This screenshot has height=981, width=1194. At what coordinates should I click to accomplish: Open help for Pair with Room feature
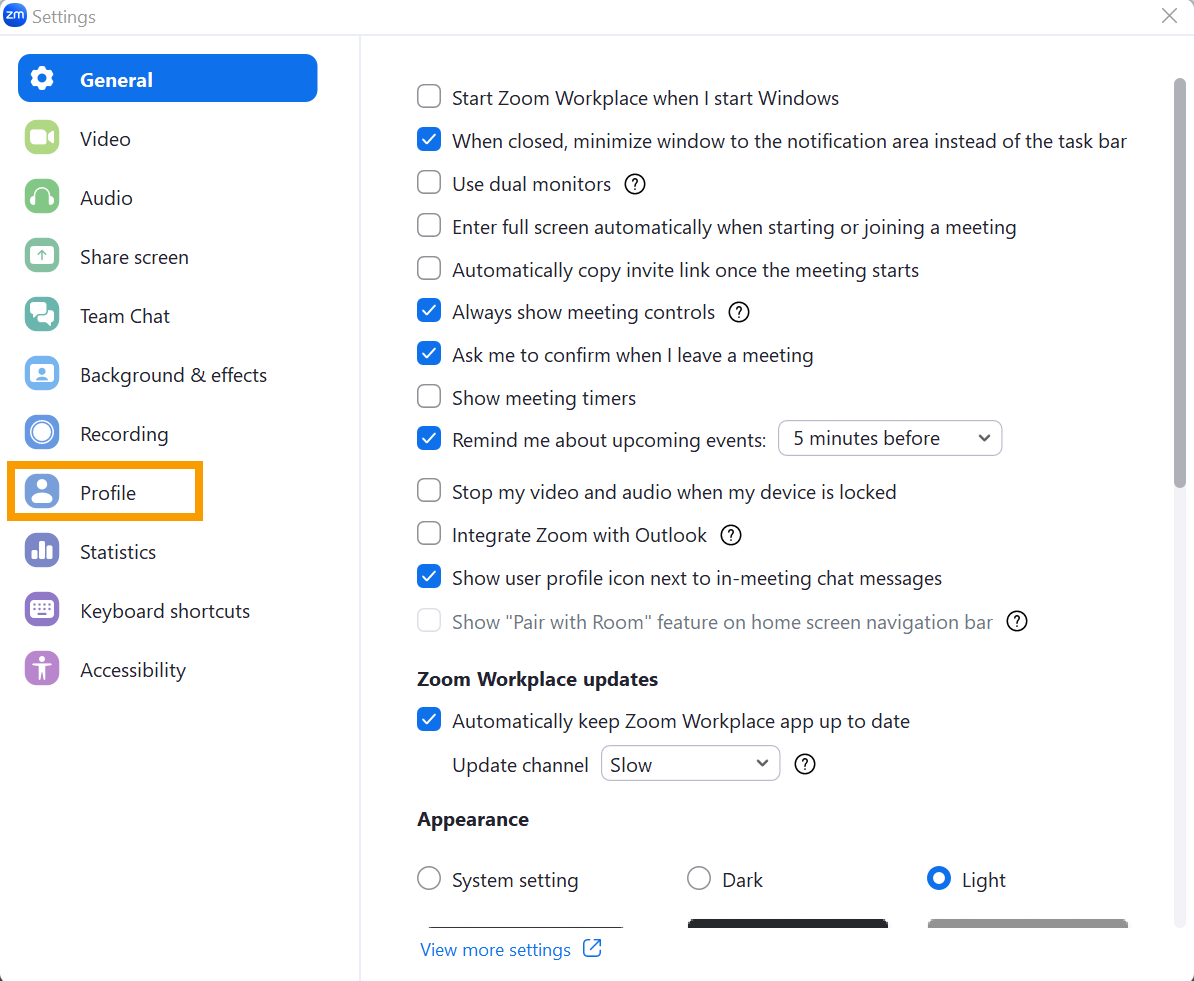pos(1017,622)
